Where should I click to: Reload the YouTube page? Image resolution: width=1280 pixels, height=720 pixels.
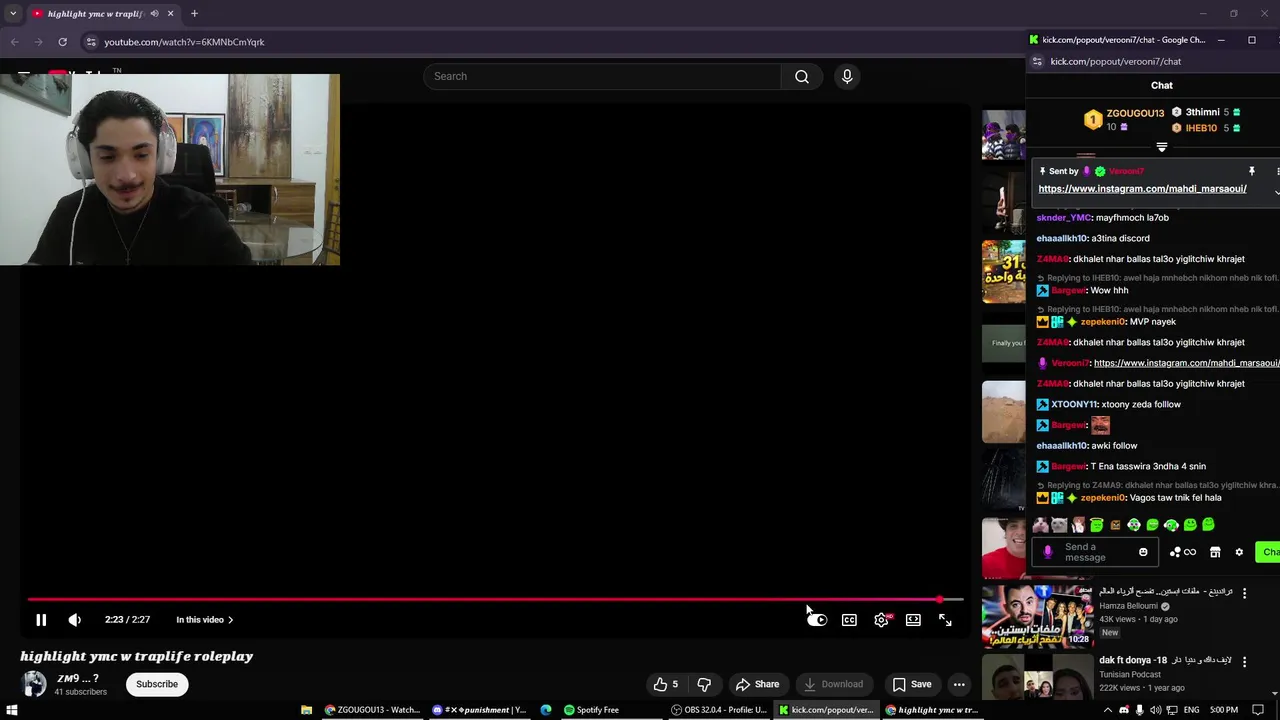pos(62,42)
